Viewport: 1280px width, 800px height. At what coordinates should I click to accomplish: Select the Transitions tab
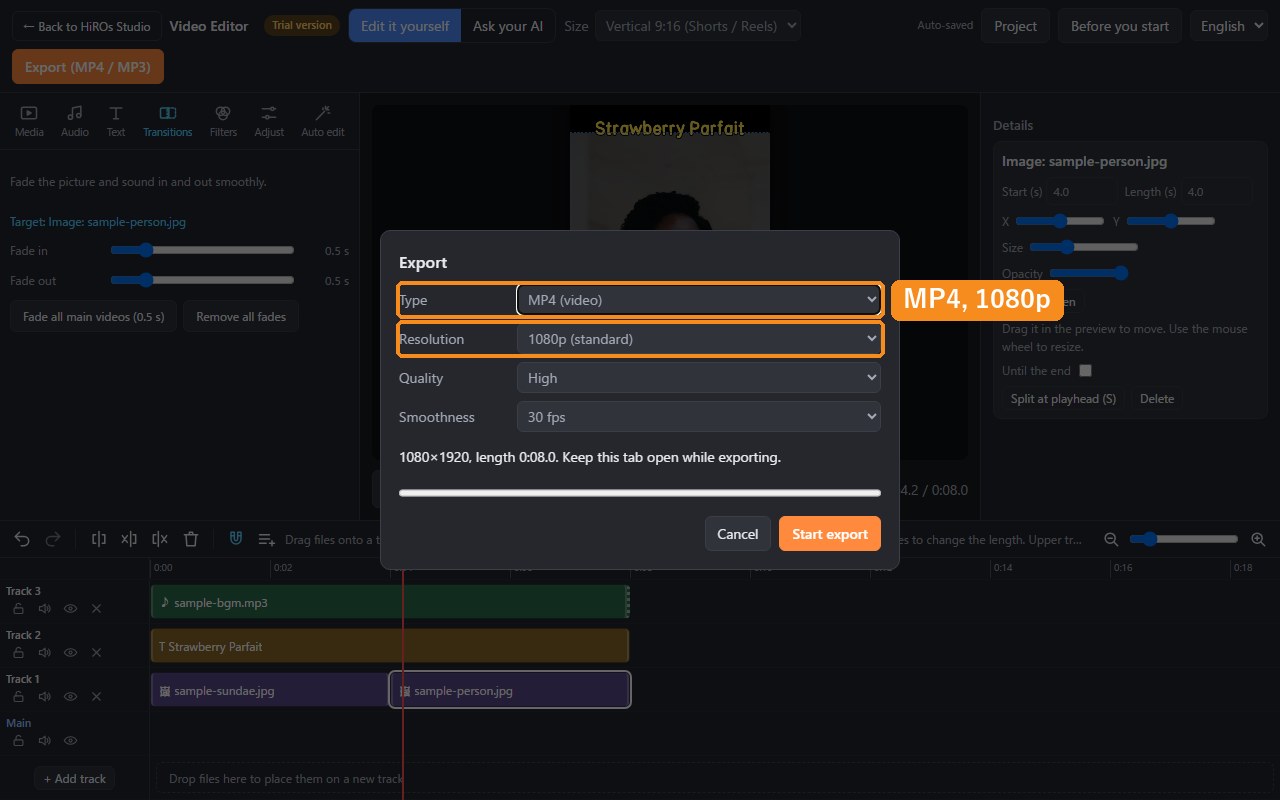167,121
